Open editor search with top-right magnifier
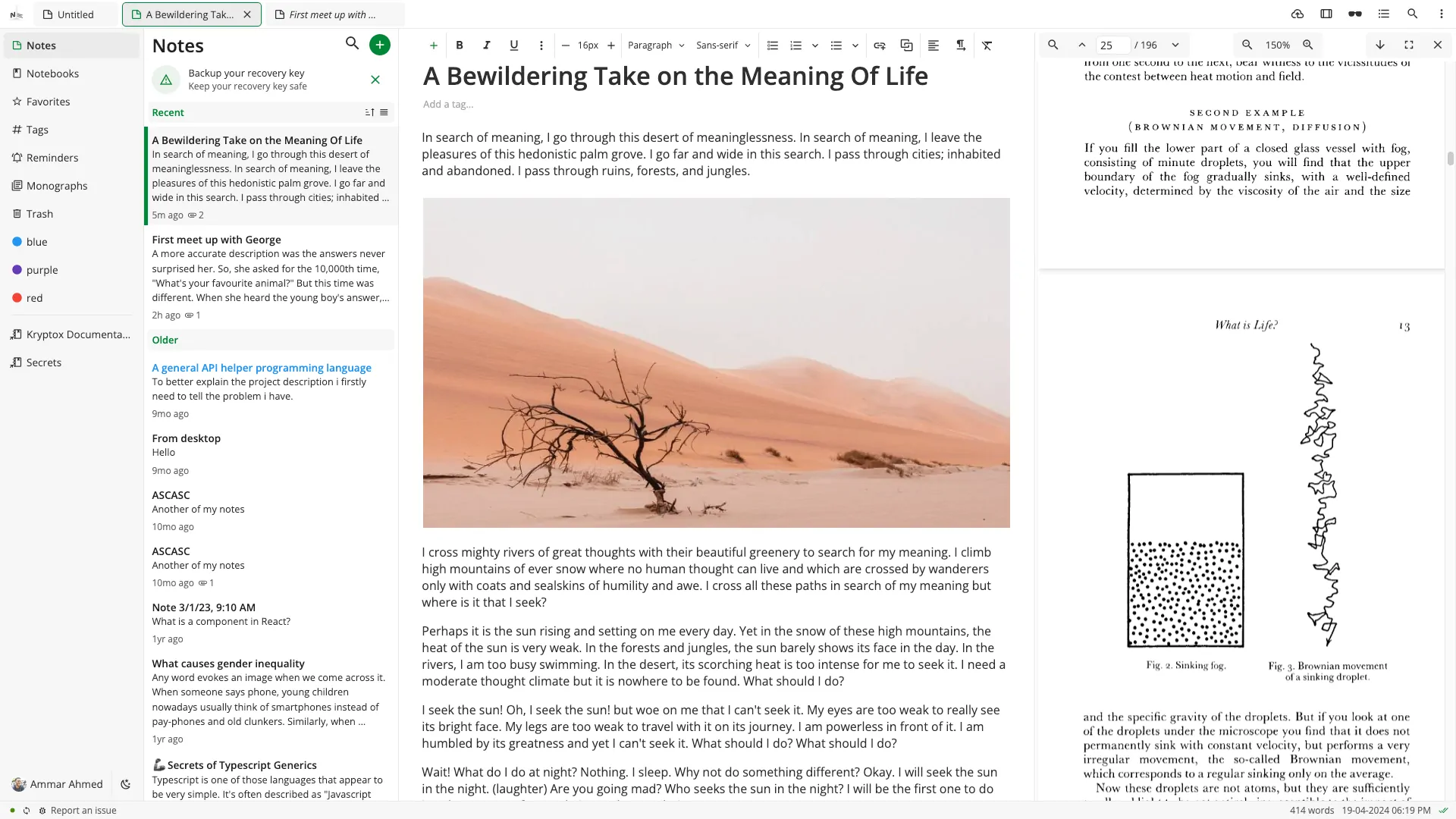This screenshot has width=1456, height=819. pos(1413,14)
